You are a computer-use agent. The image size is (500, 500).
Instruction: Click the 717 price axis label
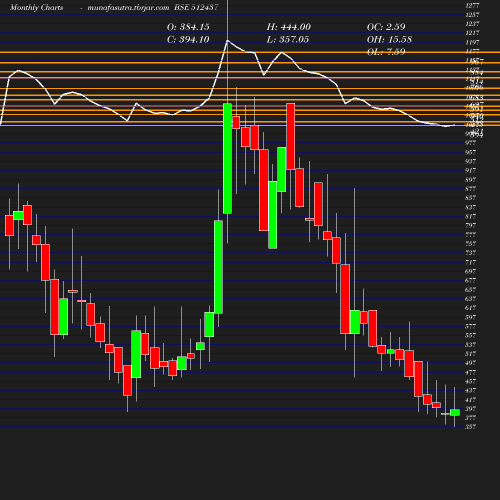tap(470, 262)
